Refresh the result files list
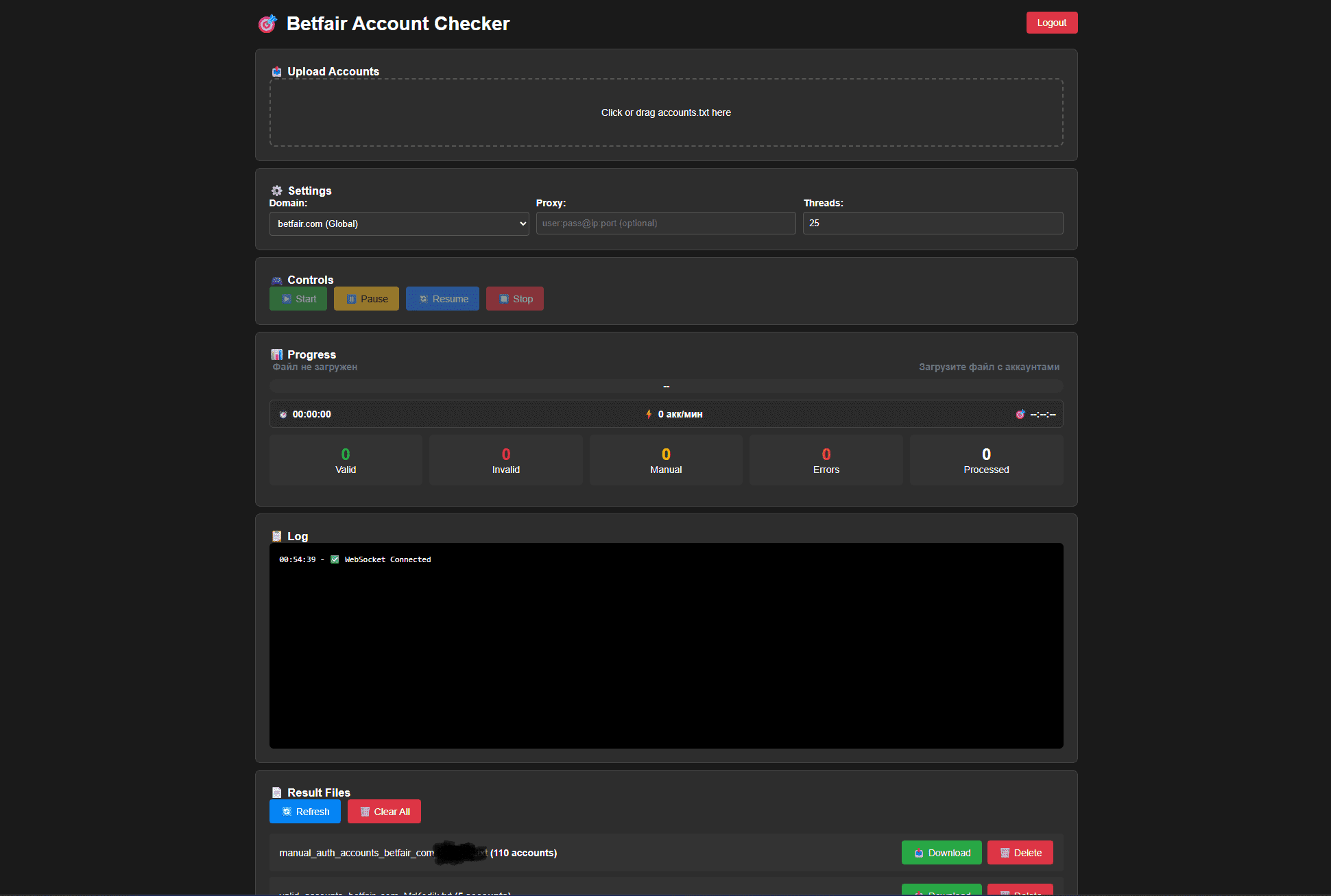Image resolution: width=1331 pixels, height=896 pixels. 305,812
